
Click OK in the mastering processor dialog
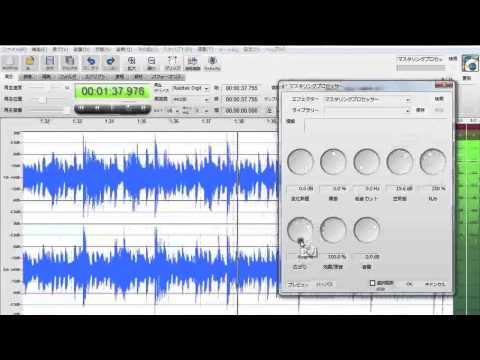coord(409,284)
